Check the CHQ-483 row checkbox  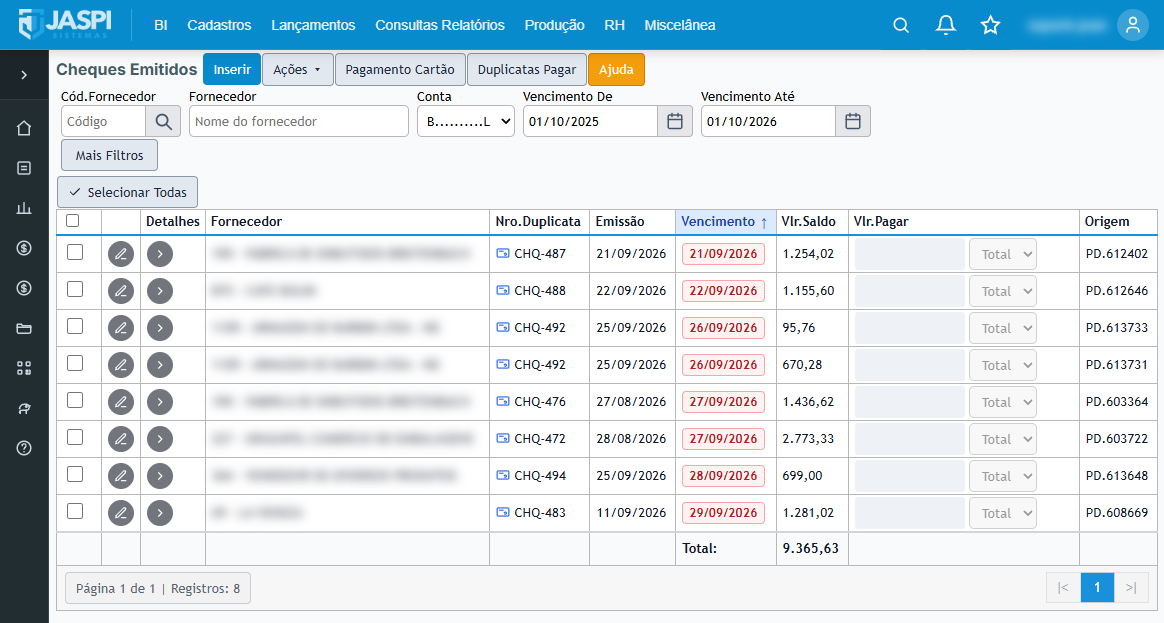coord(75,512)
